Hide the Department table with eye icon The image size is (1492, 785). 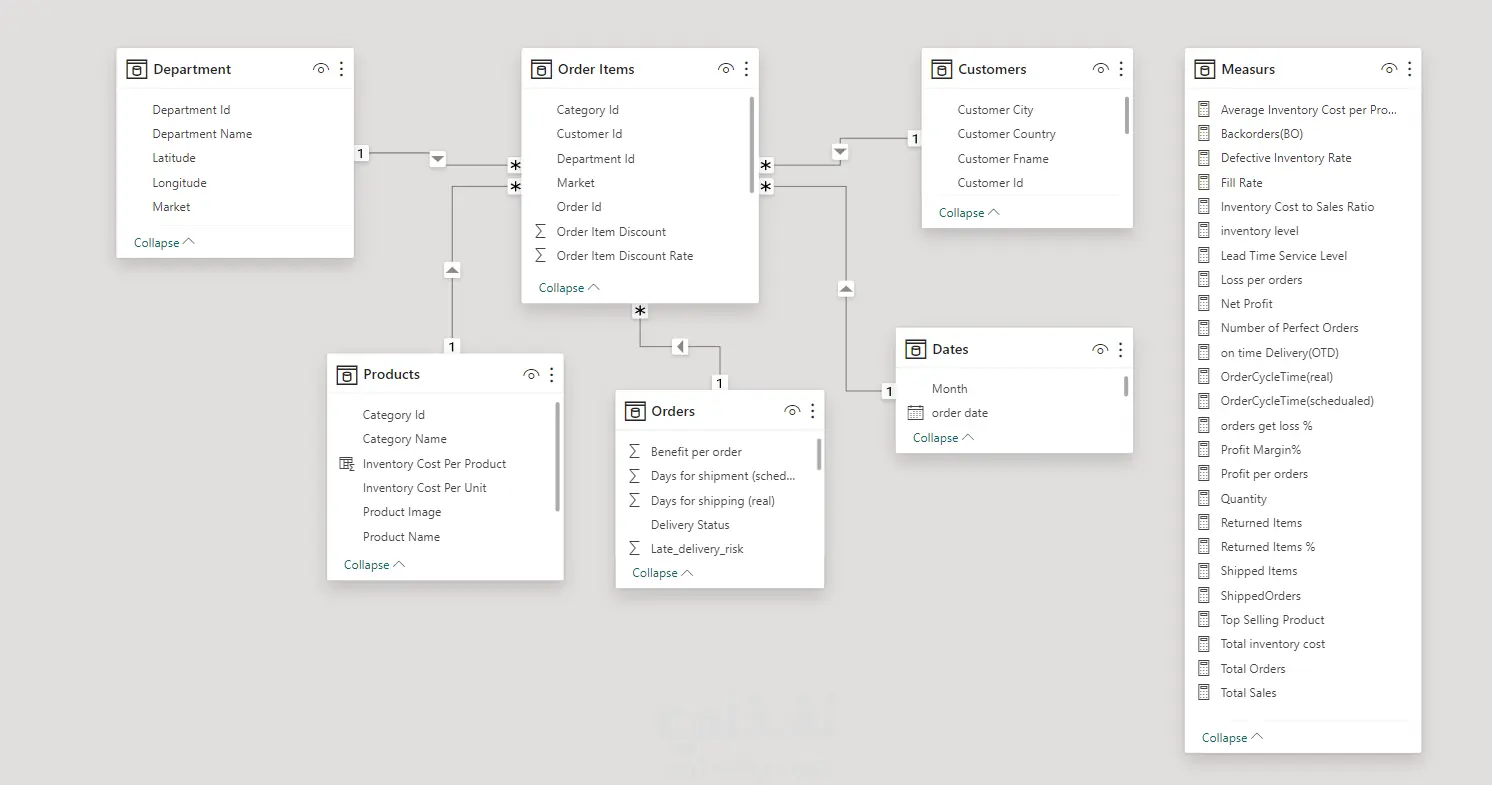(x=321, y=69)
